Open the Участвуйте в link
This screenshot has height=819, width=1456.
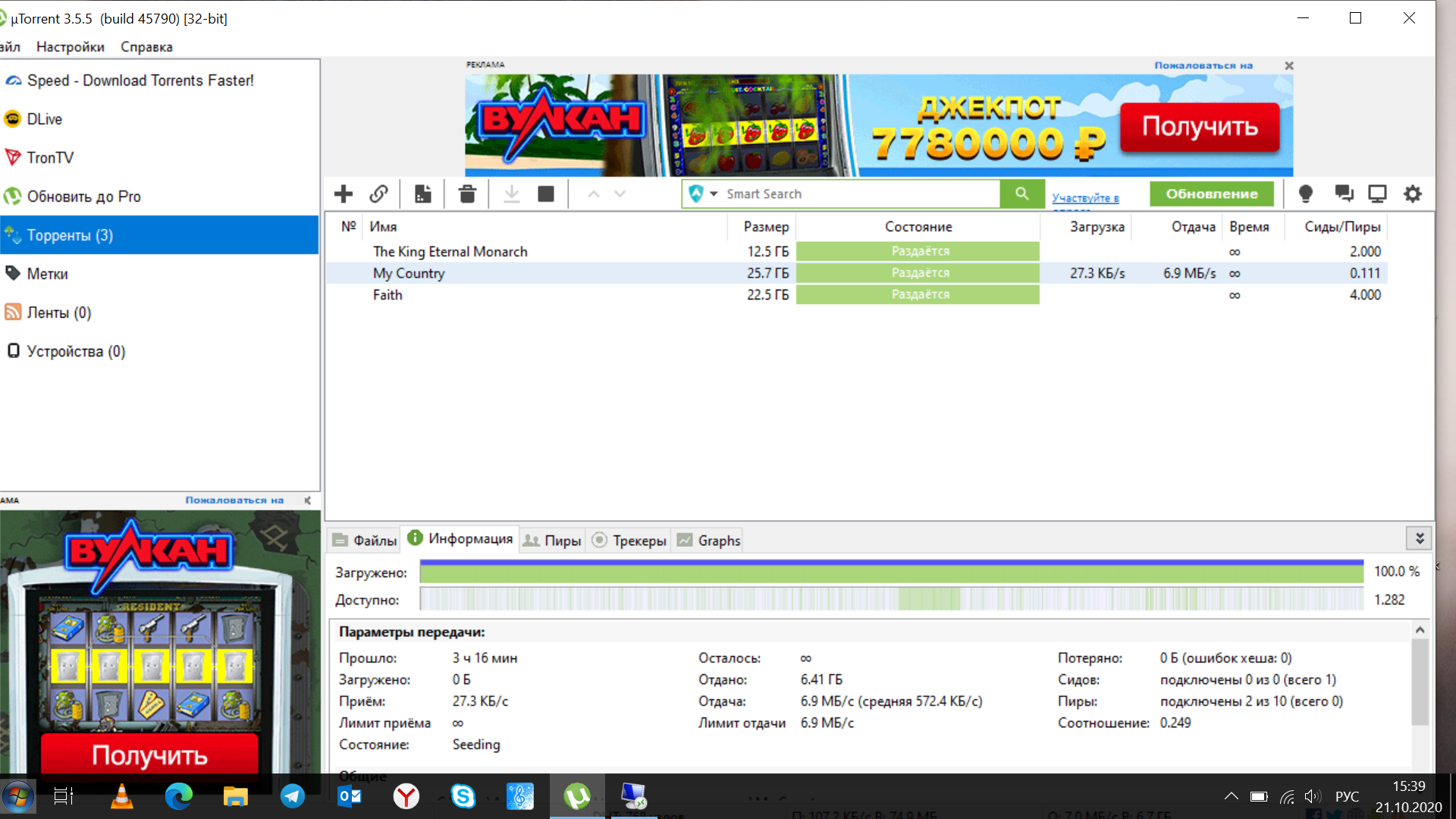tap(1085, 198)
